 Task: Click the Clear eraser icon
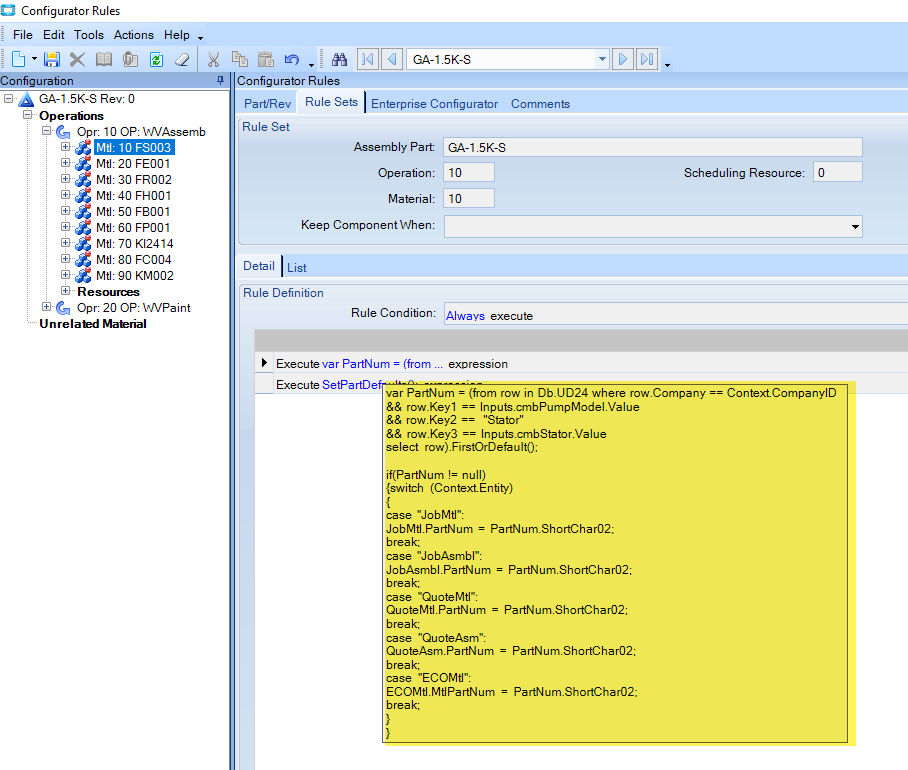(x=181, y=60)
